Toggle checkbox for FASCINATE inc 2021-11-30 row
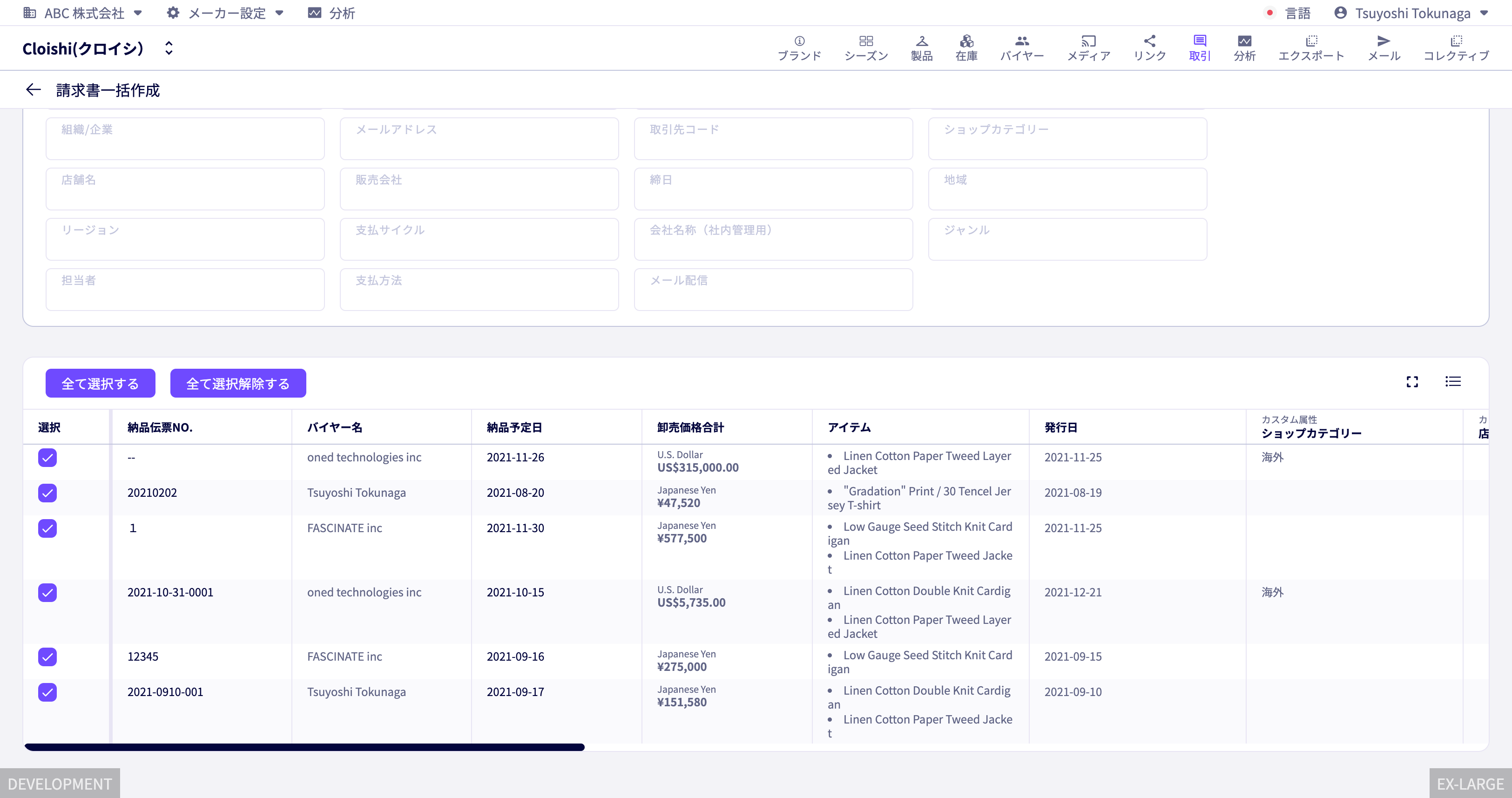Image resolution: width=1512 pixels, height=798 pixels. pyautogui.click(x=47, y=528)
